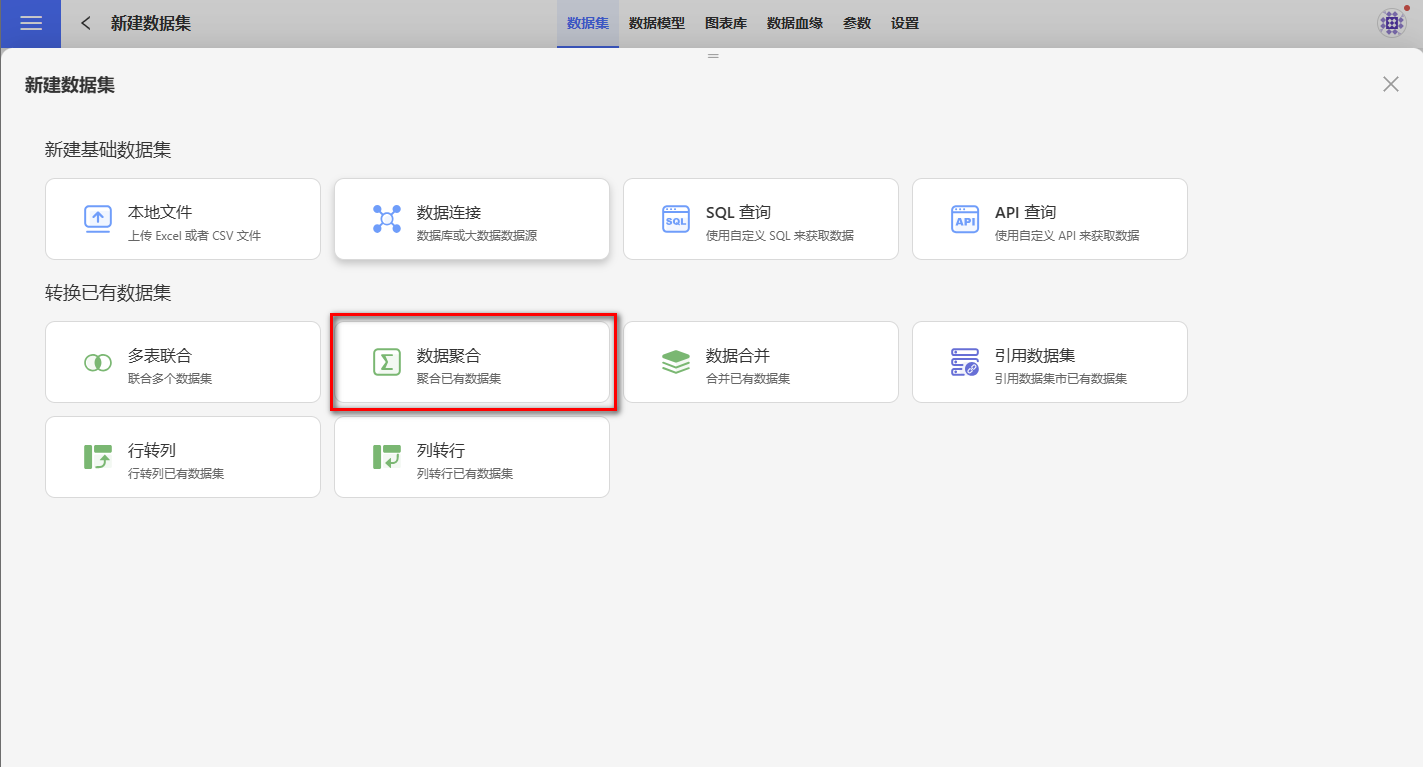Open the 图表库 tab
The image size is (1423, 767).
pyautogui.click(x=726, y=23)
